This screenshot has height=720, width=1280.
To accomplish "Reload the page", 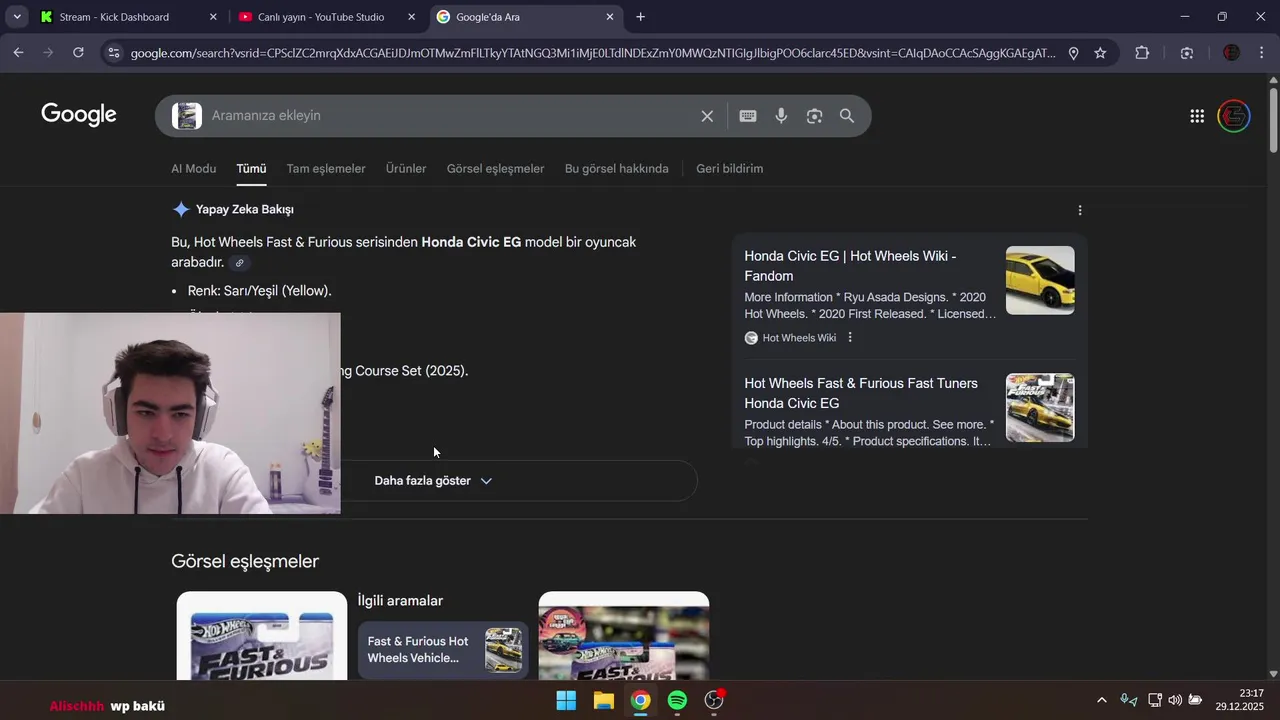I will coord(78,53).
